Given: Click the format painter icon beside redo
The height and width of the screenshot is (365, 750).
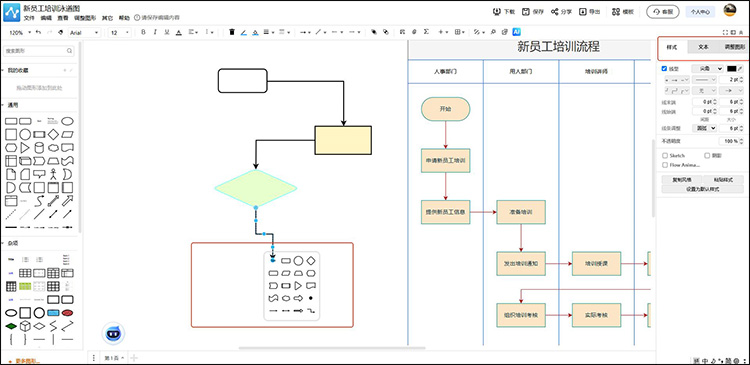Looking at the screenshot, I should pos(60,33).
